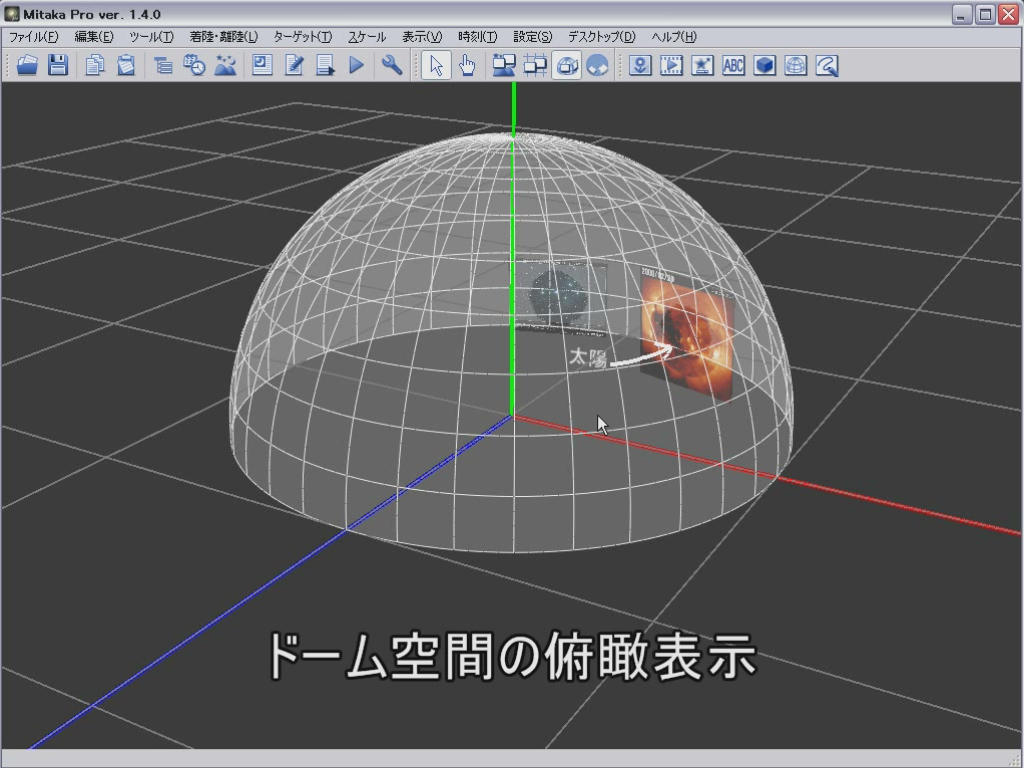Click the star image frame icon
The image size is (1024, 768).
click(703, 65)
